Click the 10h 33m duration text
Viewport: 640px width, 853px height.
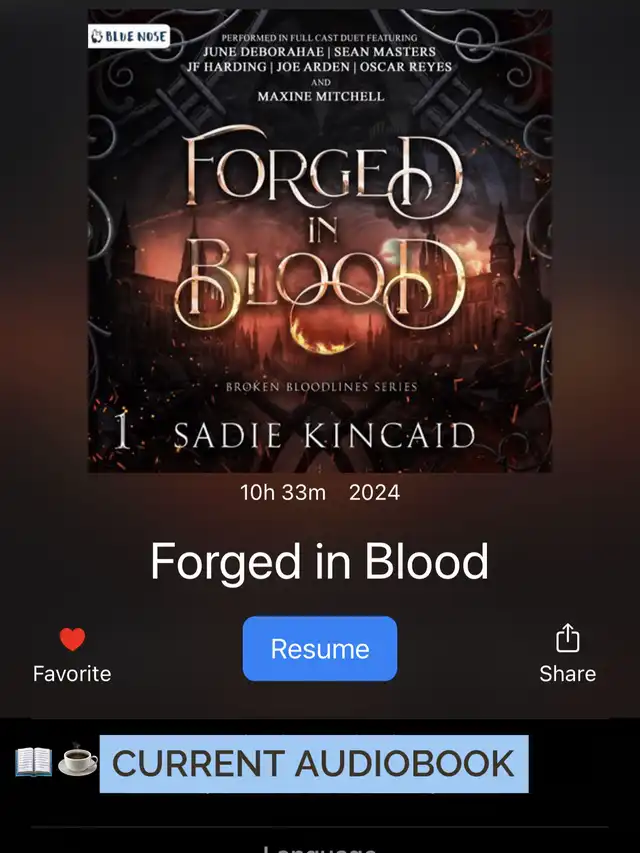tap(283, 492)
